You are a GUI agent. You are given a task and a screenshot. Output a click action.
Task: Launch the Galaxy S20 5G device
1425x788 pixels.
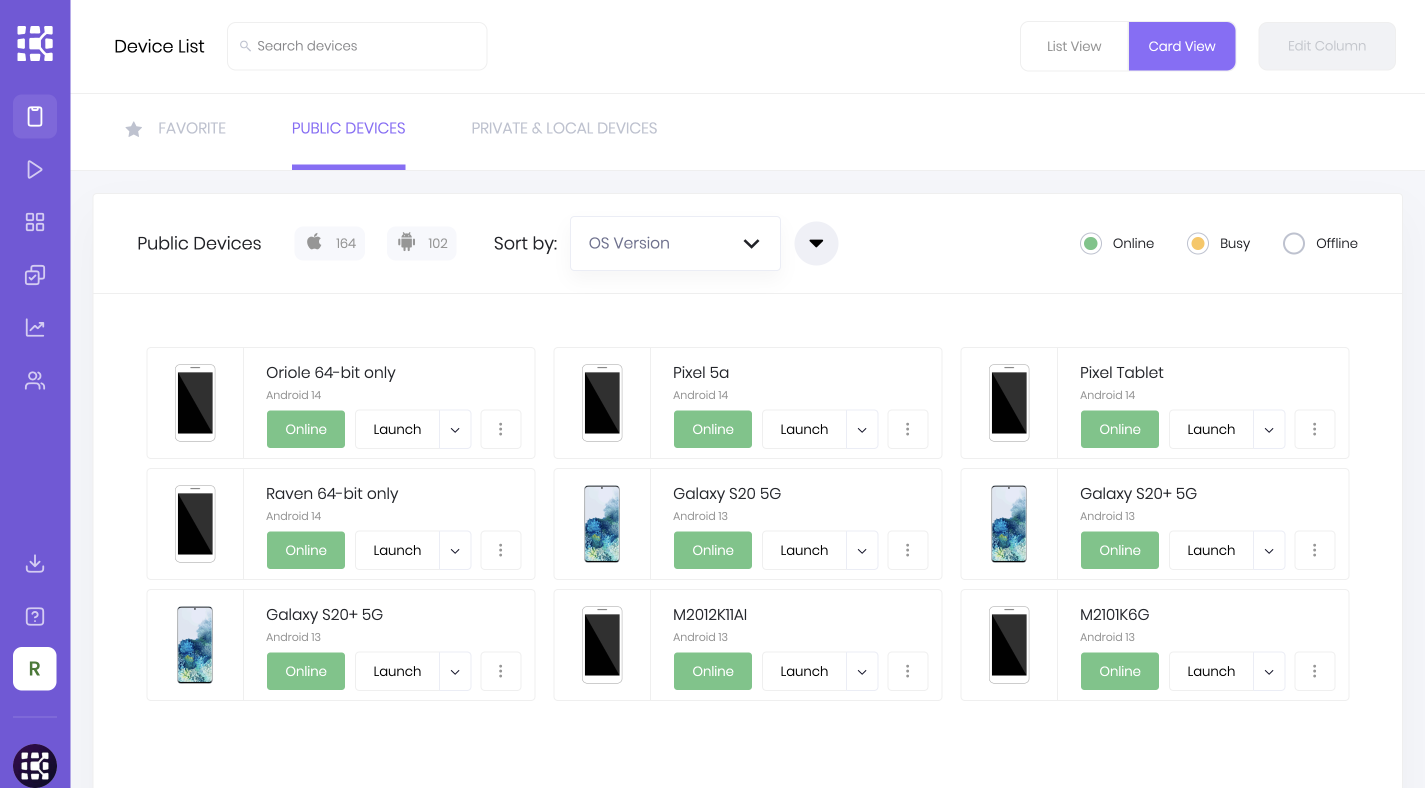click(805, 550)
